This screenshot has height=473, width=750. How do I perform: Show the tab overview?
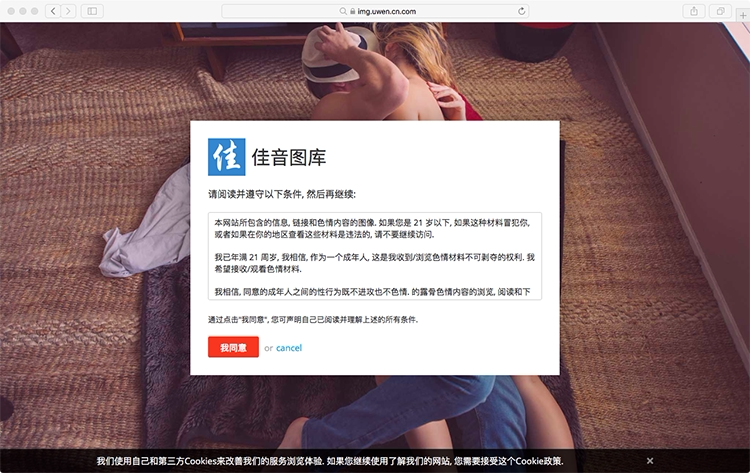[x=720, y=11]
